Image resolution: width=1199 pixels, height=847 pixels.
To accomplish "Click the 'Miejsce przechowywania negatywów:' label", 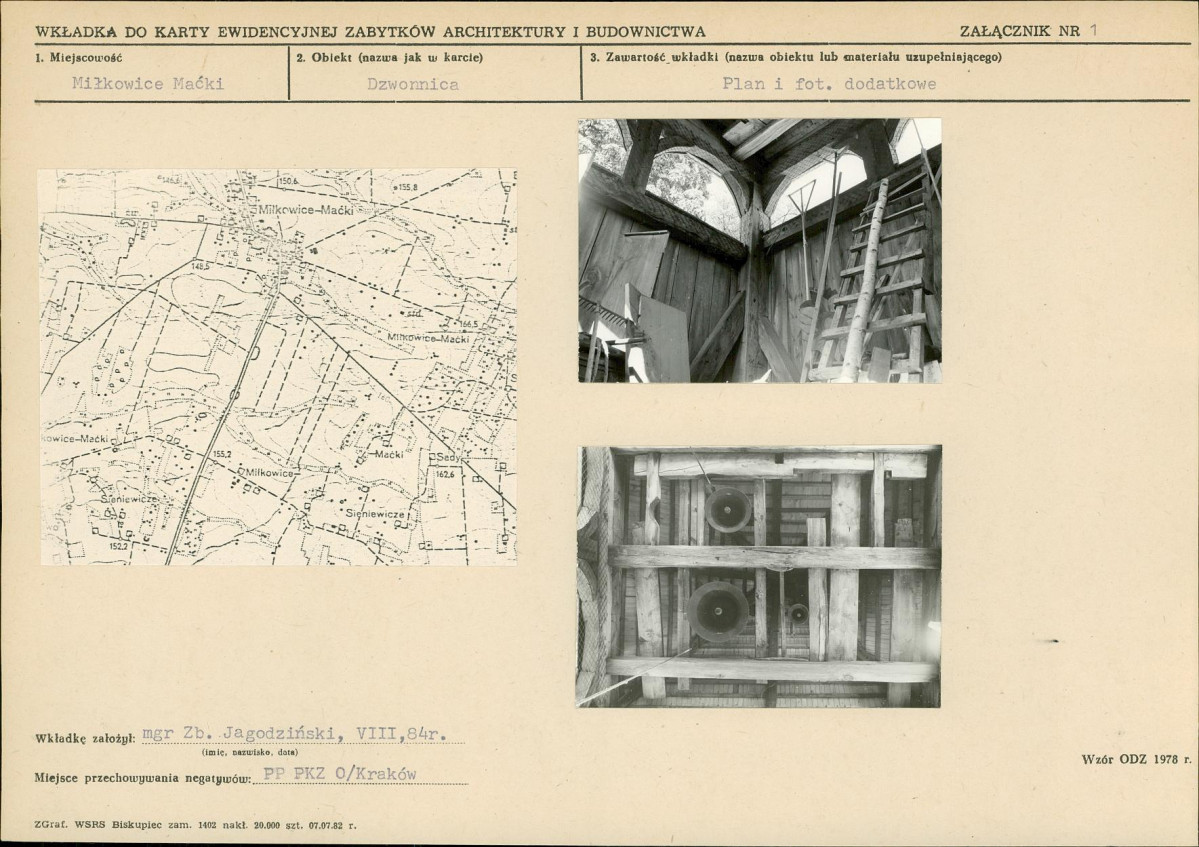I will (142, 776).
